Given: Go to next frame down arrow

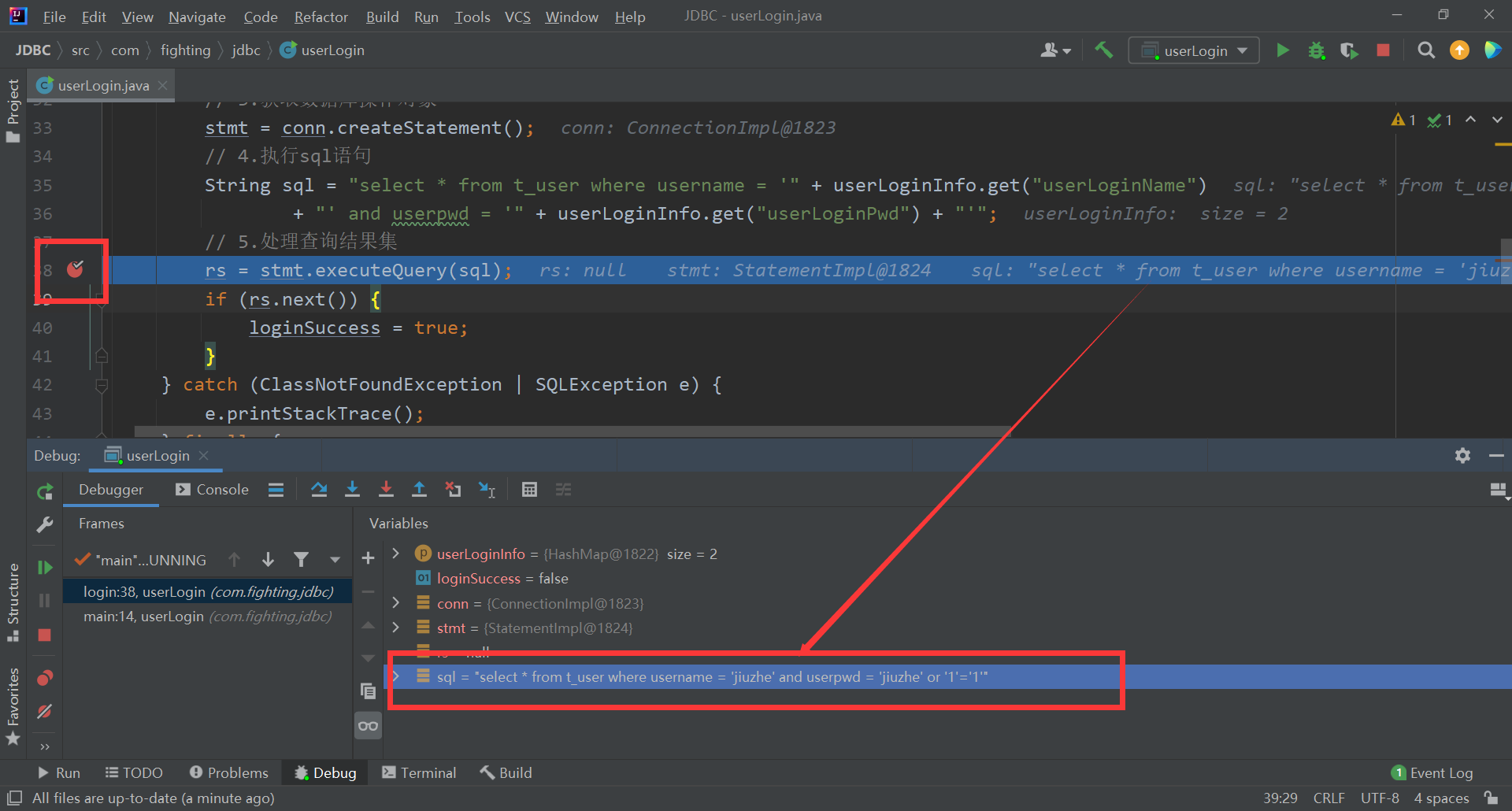Looking at the screenshot, I should click(268, 560).
